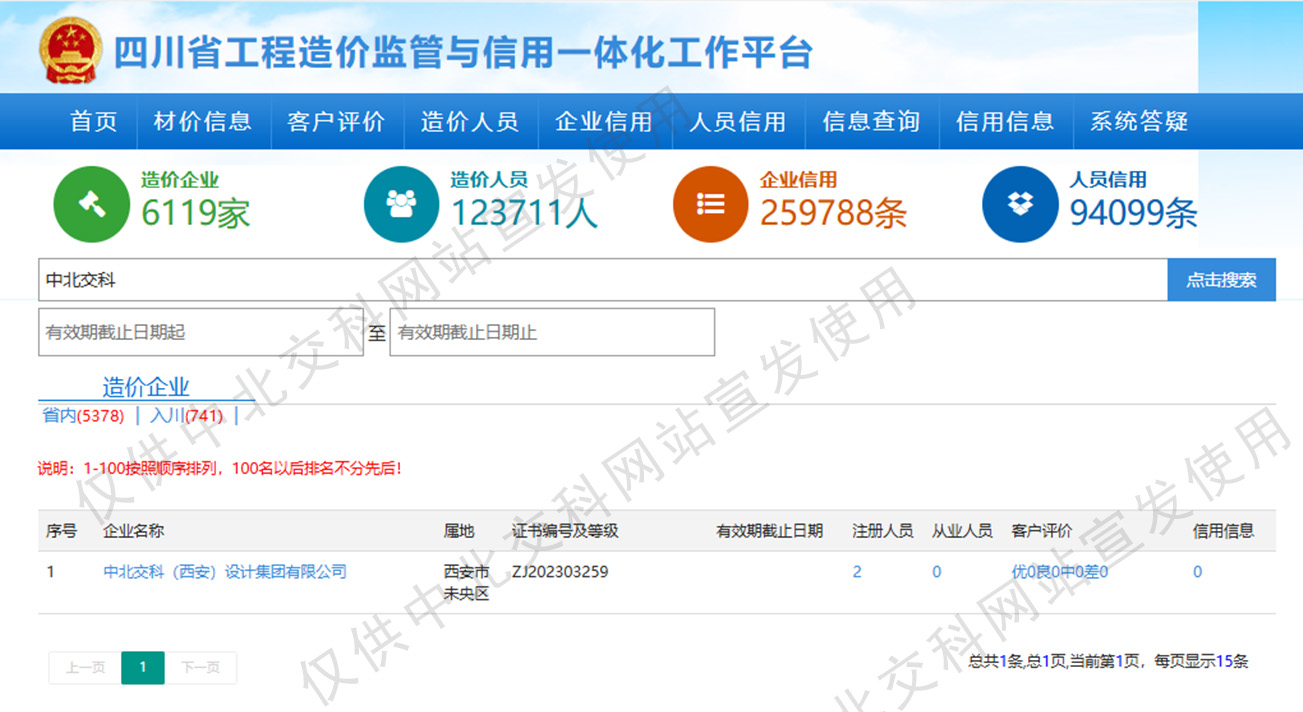Image resolution: width=1303 pixels, height=712 pixels.
Task: Open 中北交科（西安）设计集团有限公司 company link
Action: click(225, 572)
